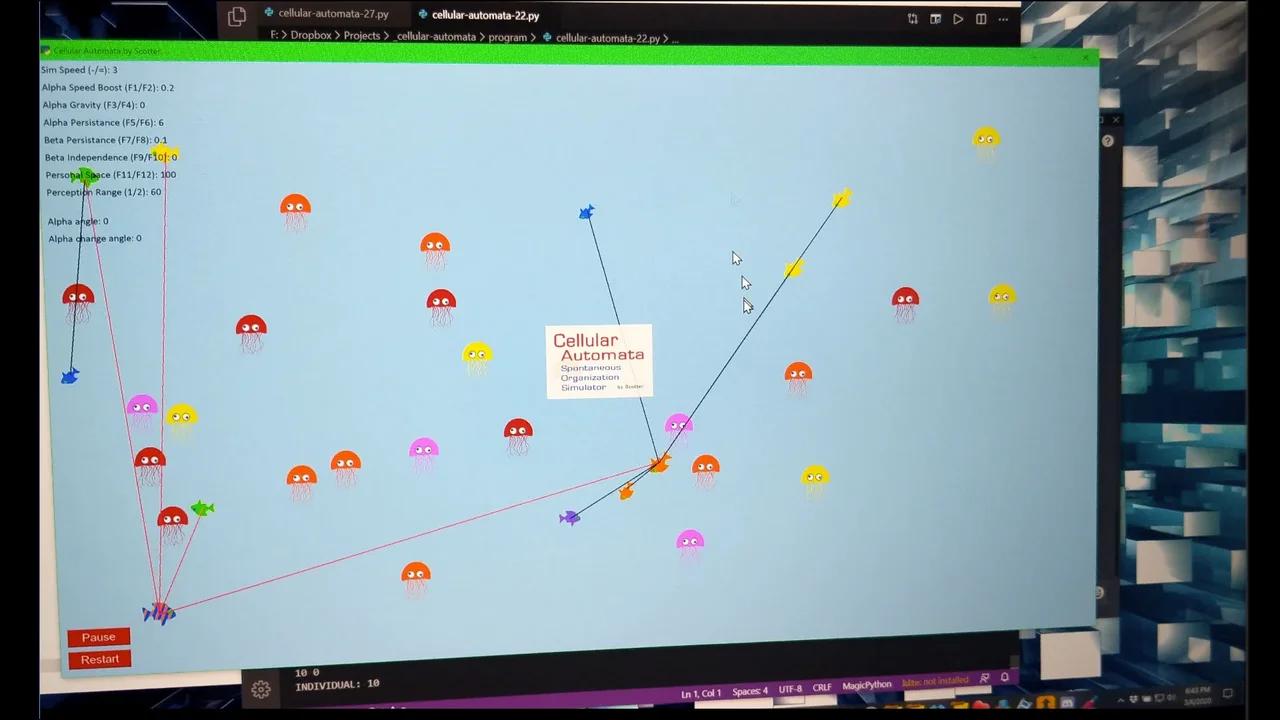Image resolution: width=1280 pixels, height=720 pixels.
Task: Click the status bar notifications bell
Action: coord(1005,678)
